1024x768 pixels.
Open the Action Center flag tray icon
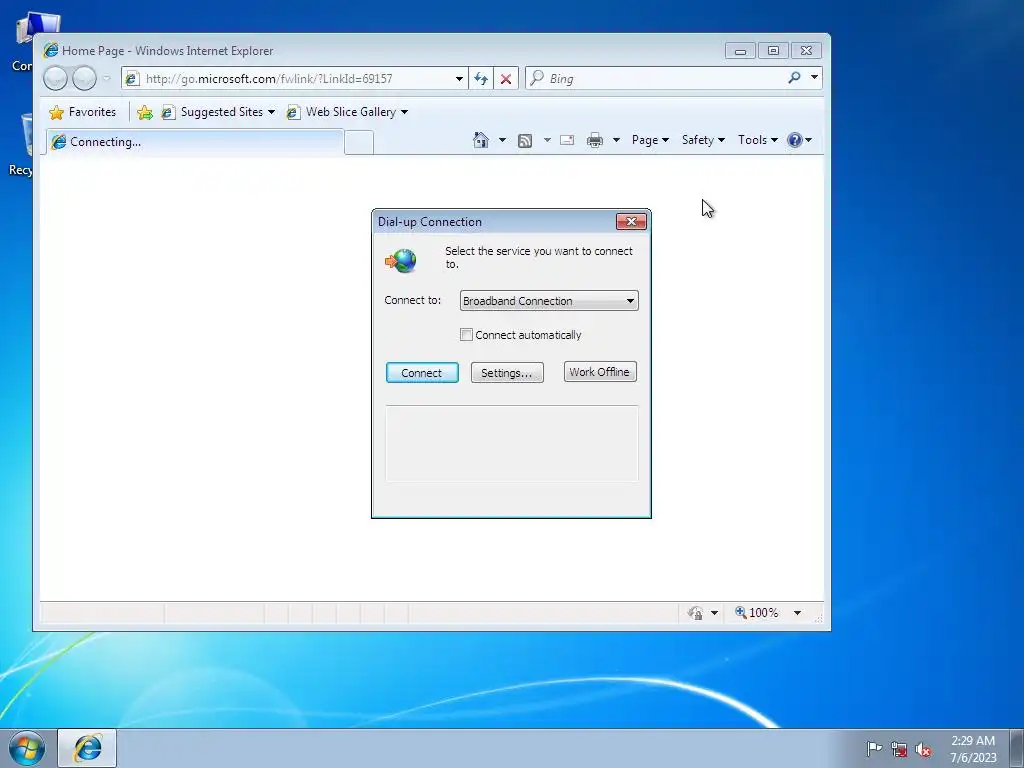[x=874, y=748]
